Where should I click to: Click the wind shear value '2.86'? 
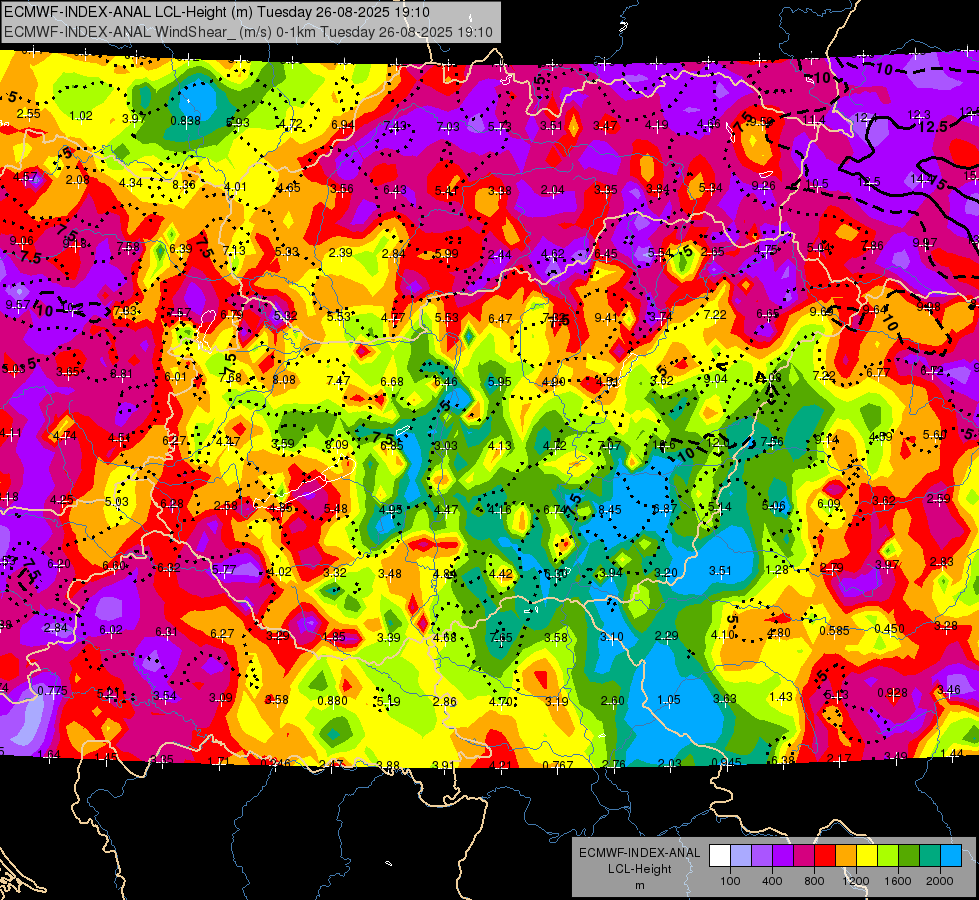point(445,701)
